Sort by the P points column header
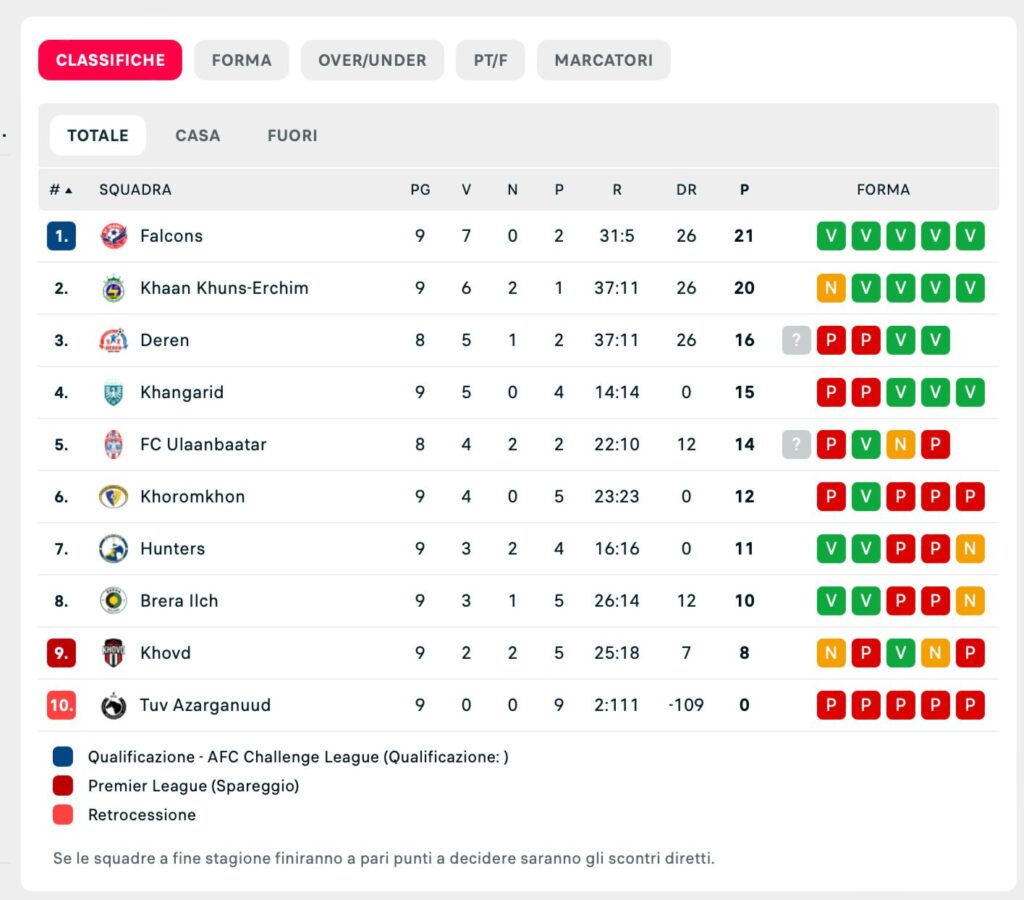Screen dimensions: 1024x900 click(744, 190)
